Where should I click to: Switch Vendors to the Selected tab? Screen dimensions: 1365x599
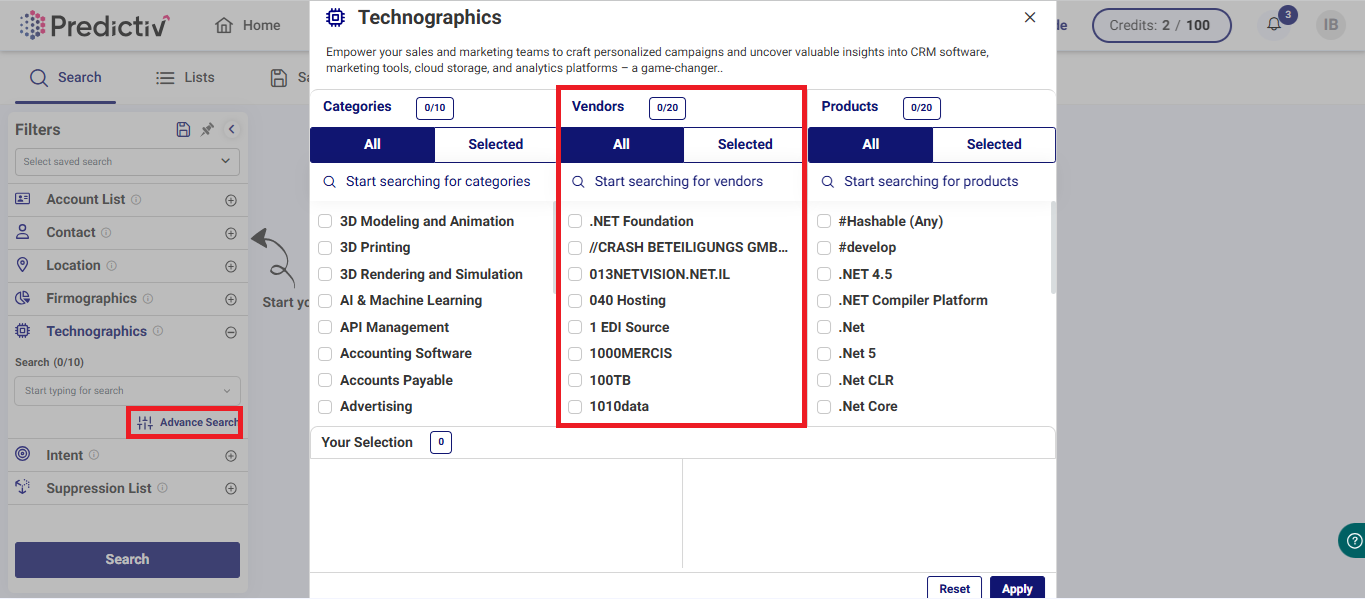745,144
